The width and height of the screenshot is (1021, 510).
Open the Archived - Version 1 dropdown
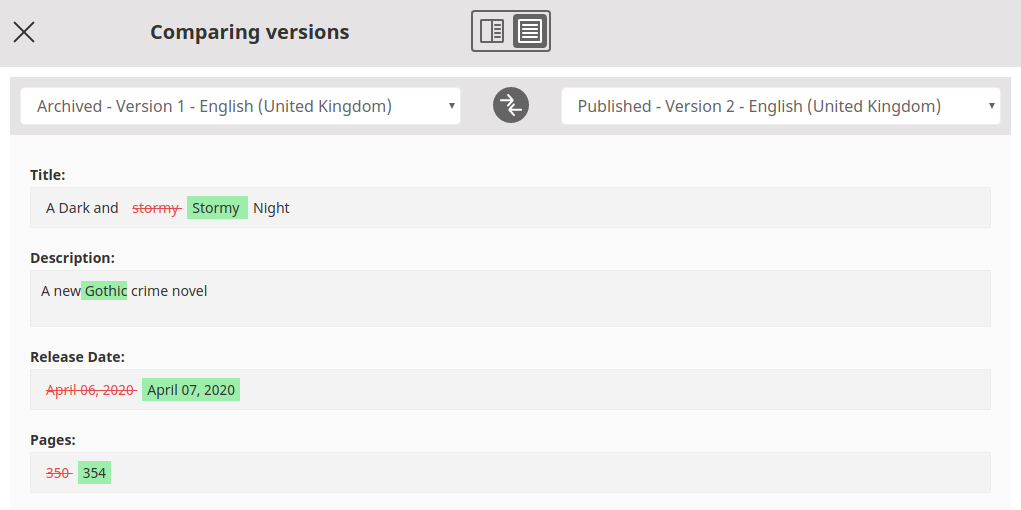pyautogui.click(x=240, y=106)
